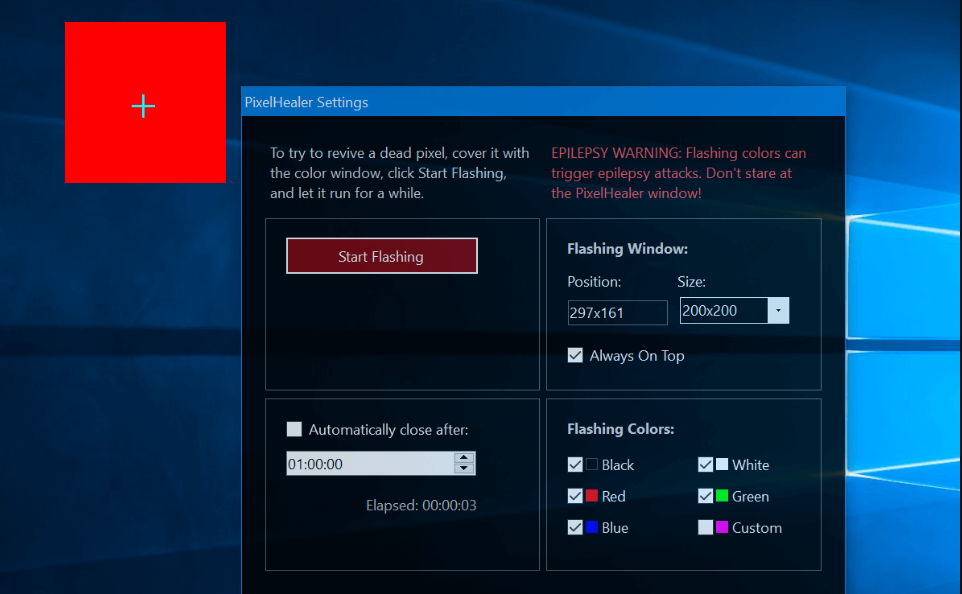Enable the Custom flashing color
The width and height of the screenshot is (962, 594).
pyautogui.click(x=706, y=527)
